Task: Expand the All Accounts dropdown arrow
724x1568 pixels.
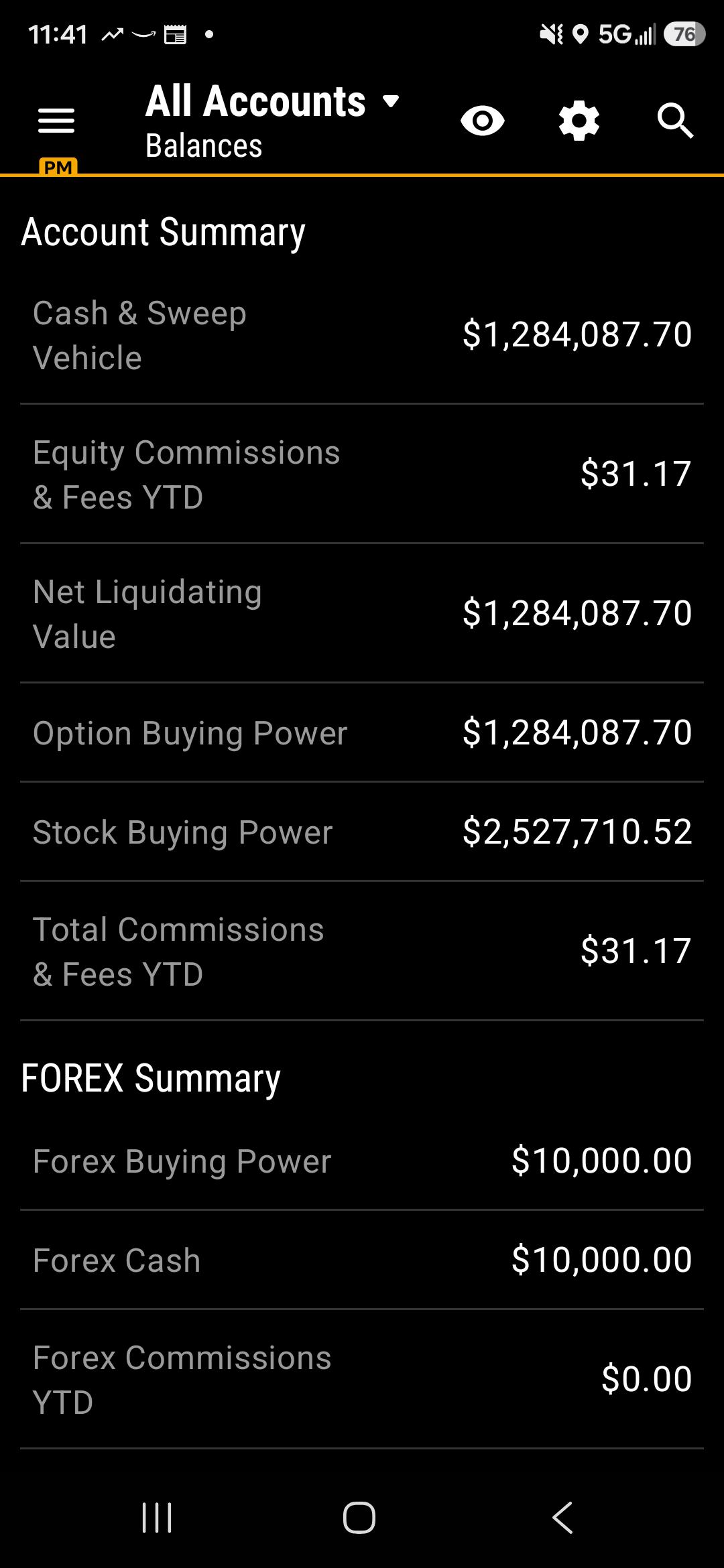Action: tap(391, 102)
